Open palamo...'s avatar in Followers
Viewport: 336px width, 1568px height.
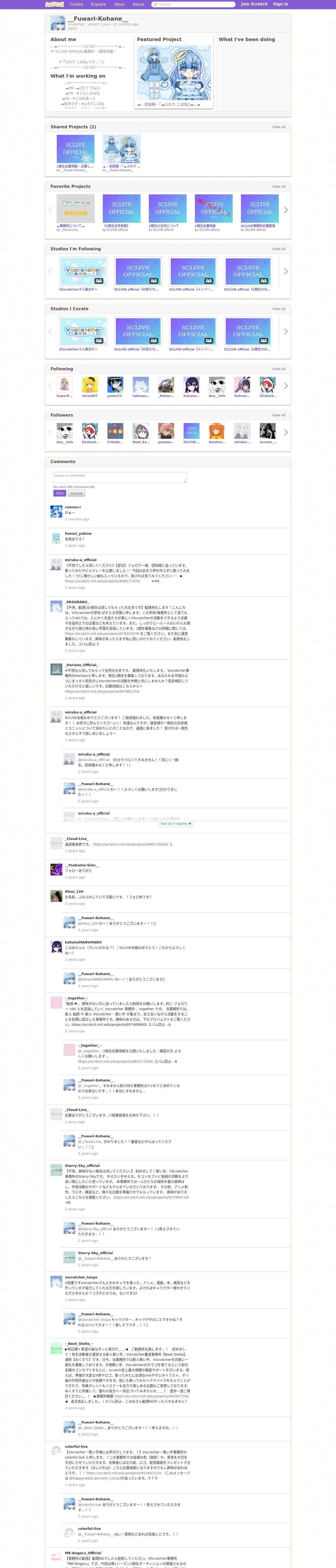click(x=166, y=431)
